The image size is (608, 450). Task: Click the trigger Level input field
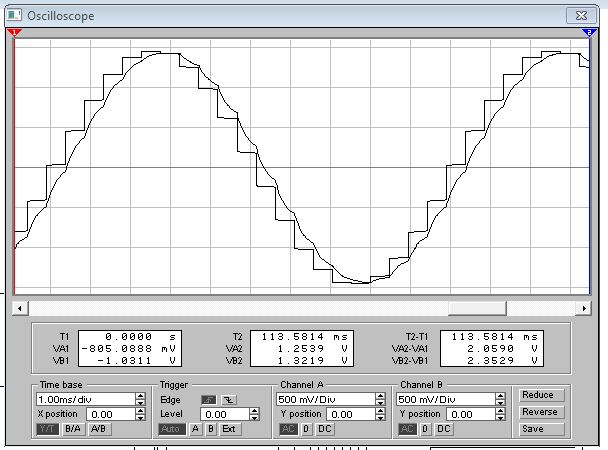pos(225,414)
